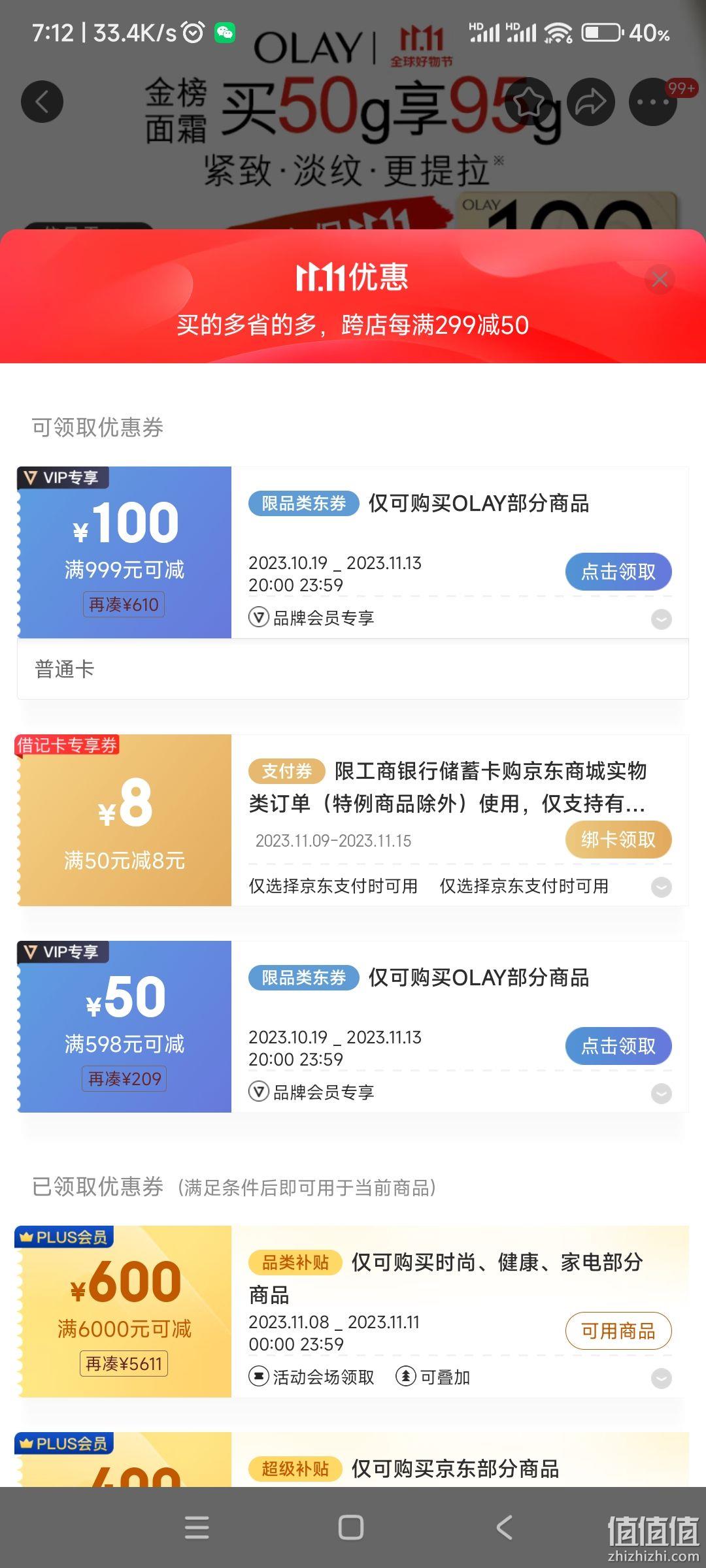706x1568 pixels.
Task: Tap the back arrow icon at top
Action: click(x=42, y=101)
